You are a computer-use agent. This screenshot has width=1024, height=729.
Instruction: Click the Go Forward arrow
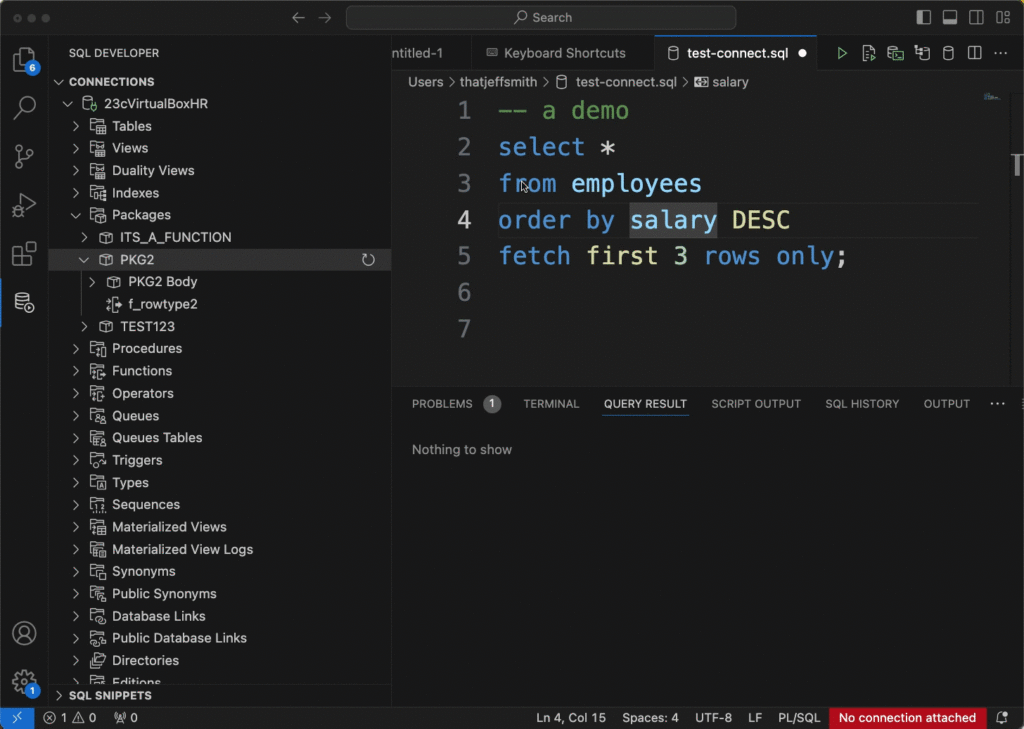(325, 18)
